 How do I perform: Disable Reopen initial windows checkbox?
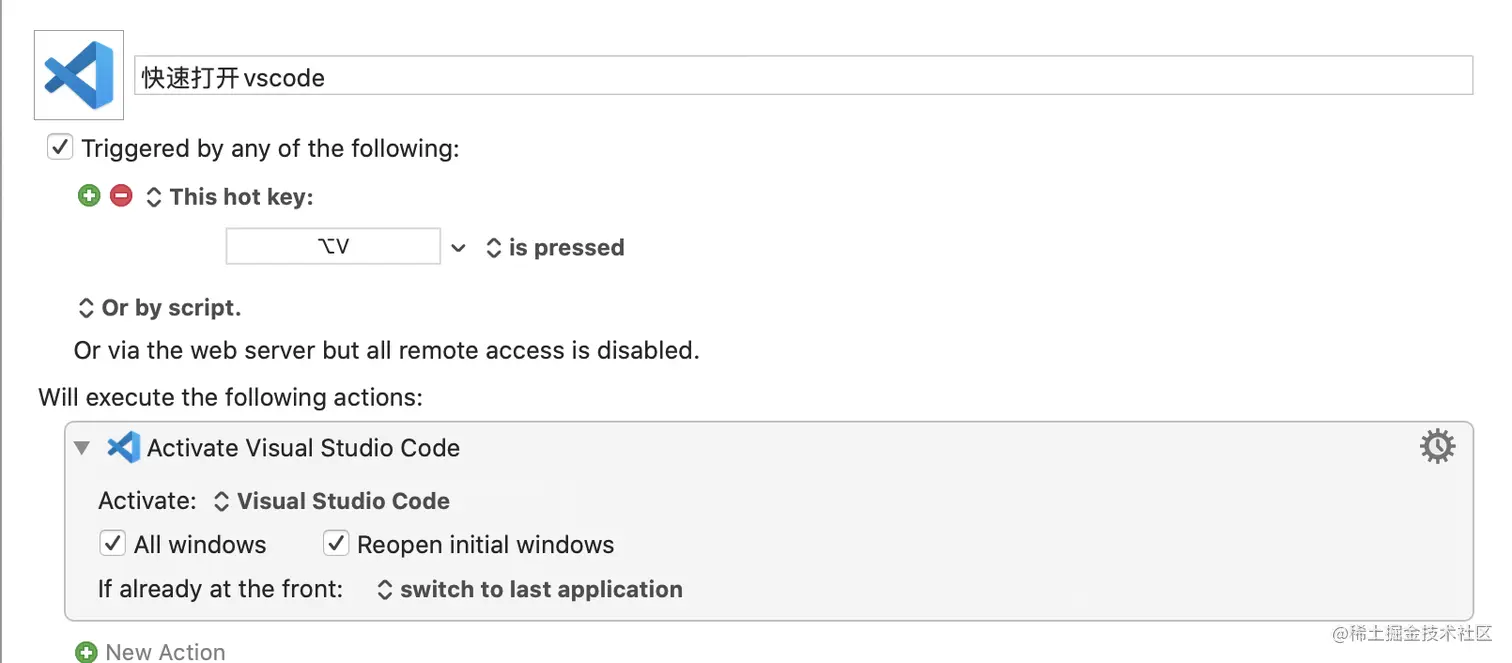coord(335,544)
